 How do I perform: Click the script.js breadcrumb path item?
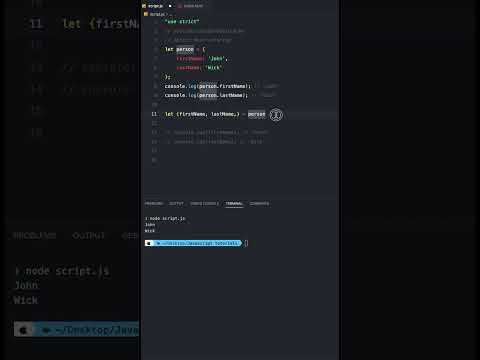(157, 14)
